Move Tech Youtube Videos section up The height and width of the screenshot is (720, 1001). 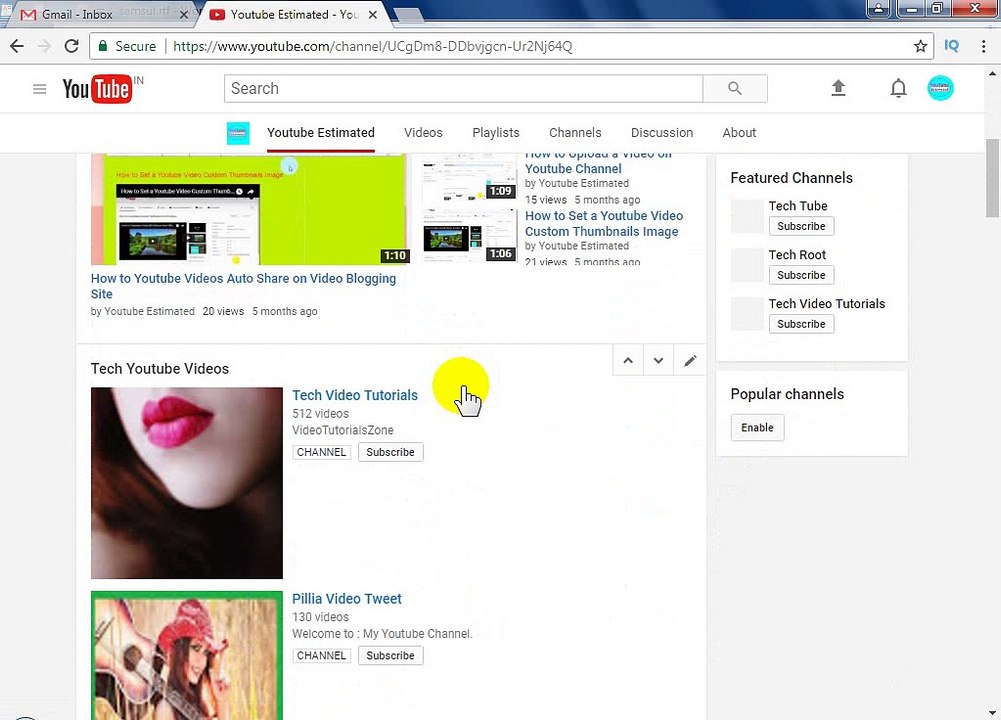click(628, 361)
